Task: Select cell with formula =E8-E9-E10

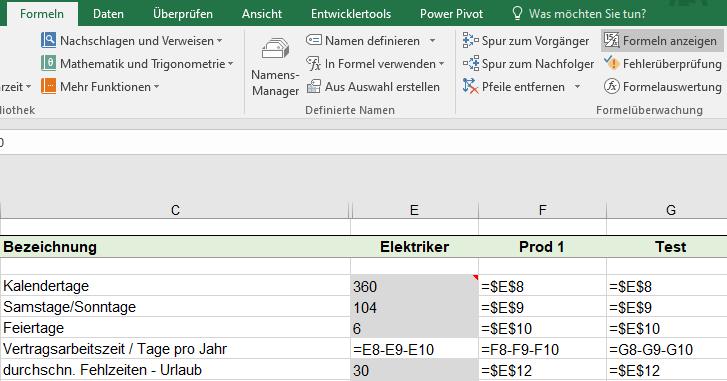Action: tap(415, 349)
